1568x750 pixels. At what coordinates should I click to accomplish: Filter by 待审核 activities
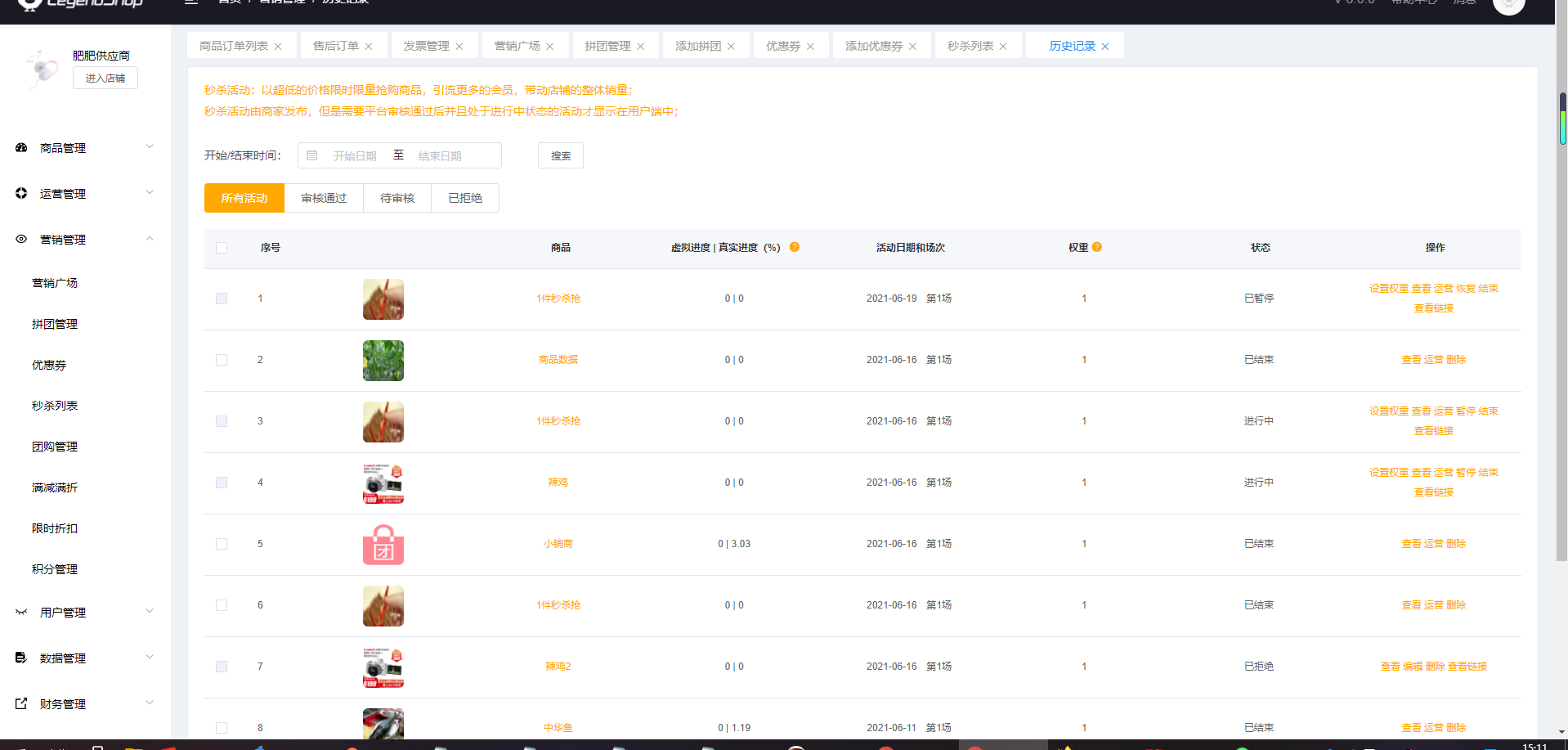point(397,198)
